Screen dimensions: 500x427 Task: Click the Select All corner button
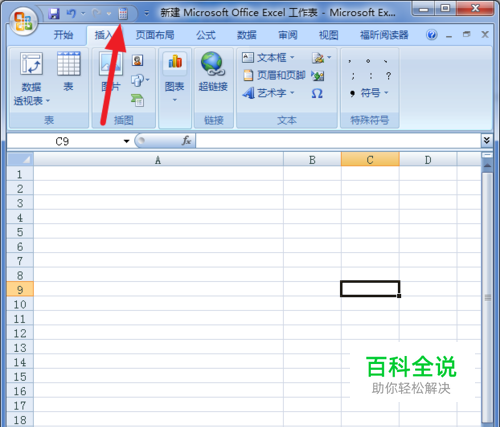click(x=20, y=159)
